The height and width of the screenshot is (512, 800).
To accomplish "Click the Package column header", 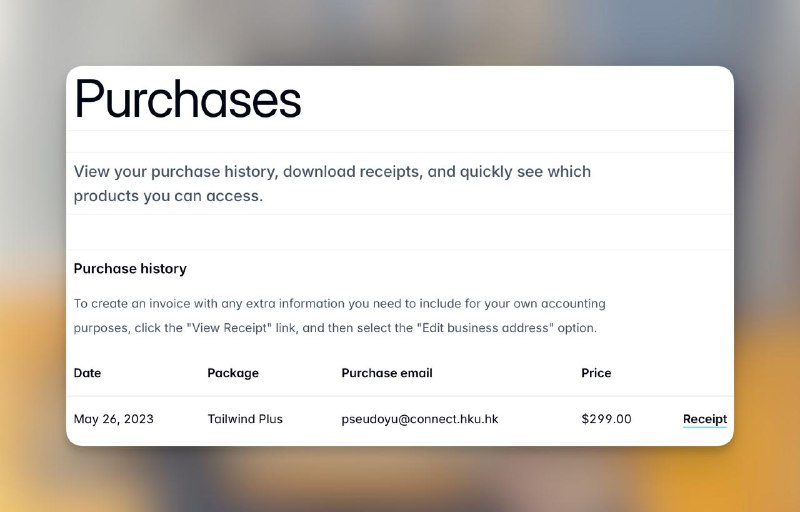I will [x=233, y=373].
